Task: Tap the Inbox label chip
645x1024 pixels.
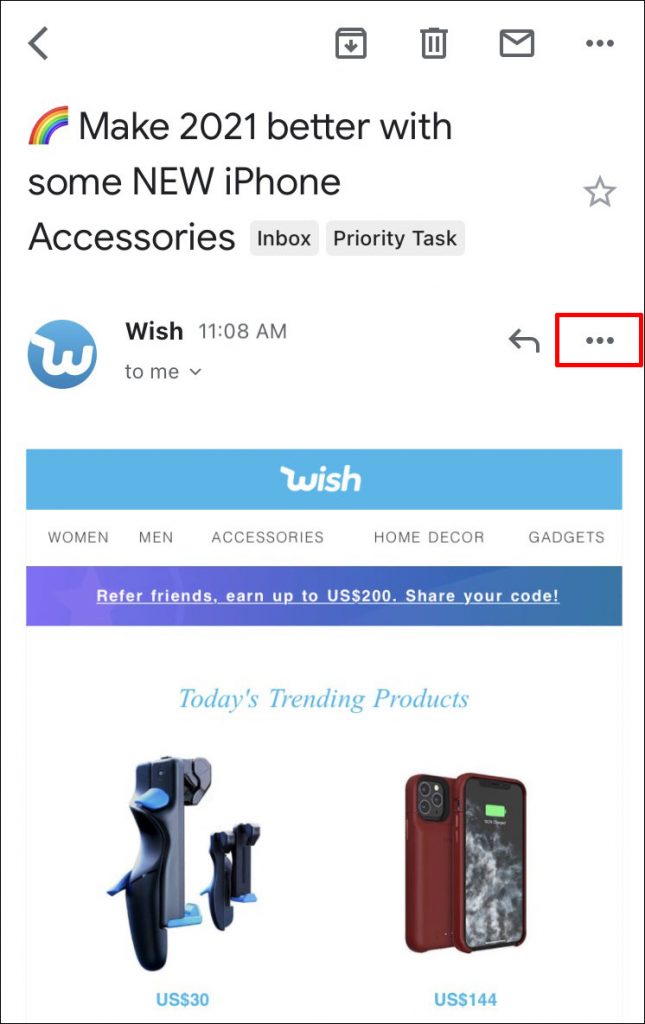Action: pyautogui.click(x=284, y=238)
